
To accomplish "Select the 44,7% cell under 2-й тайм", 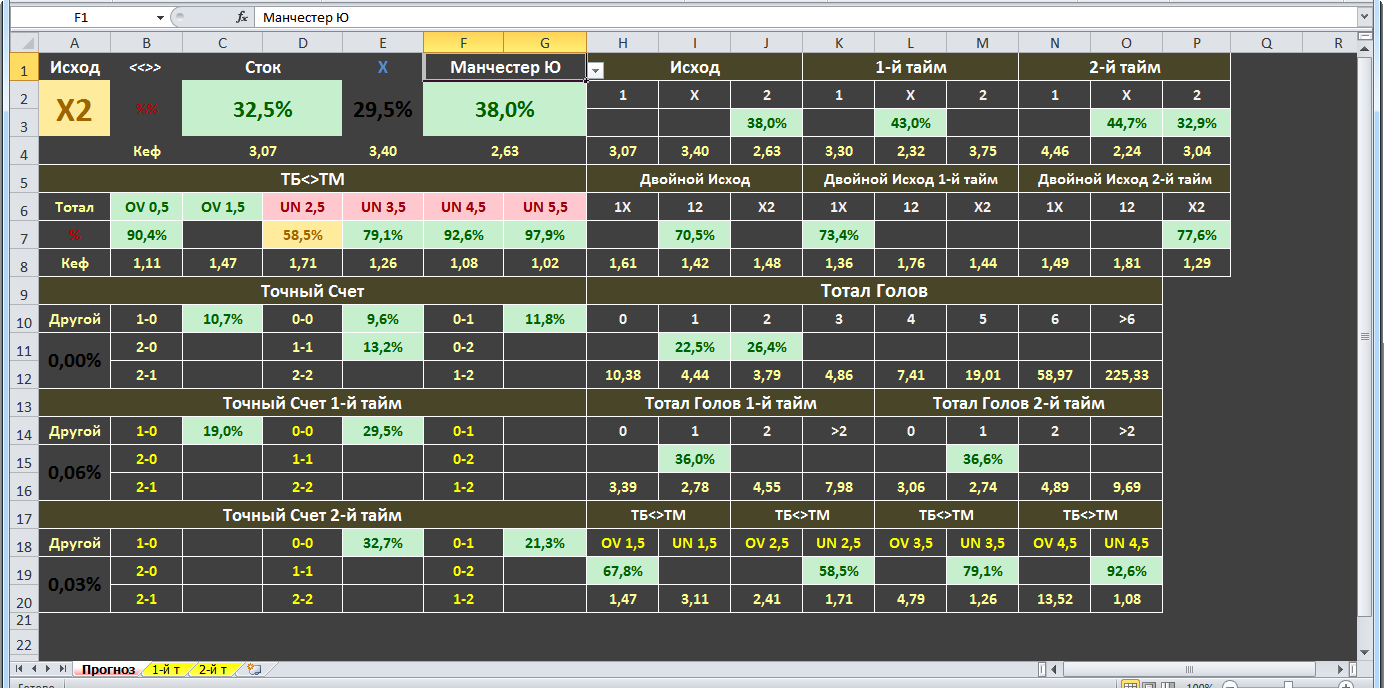I will pyautogui.click(x=1126, y=123).
